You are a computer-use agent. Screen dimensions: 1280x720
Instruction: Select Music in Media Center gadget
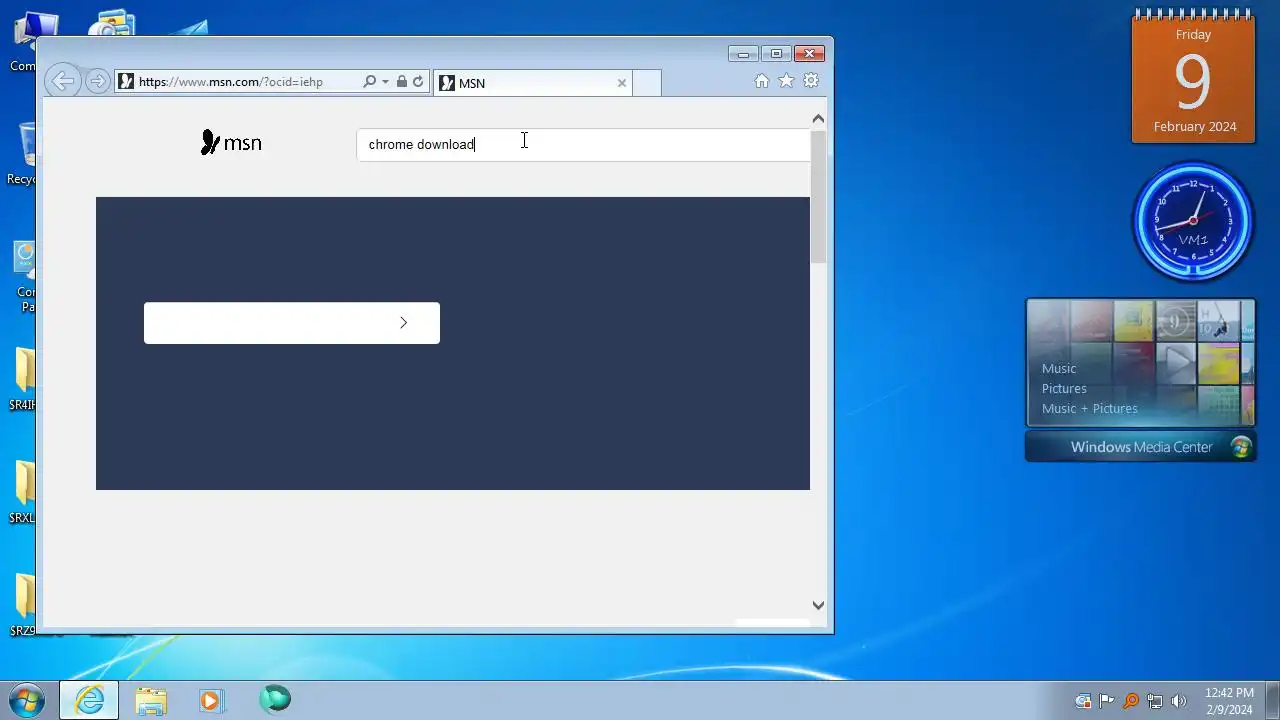coord(1059,368)
